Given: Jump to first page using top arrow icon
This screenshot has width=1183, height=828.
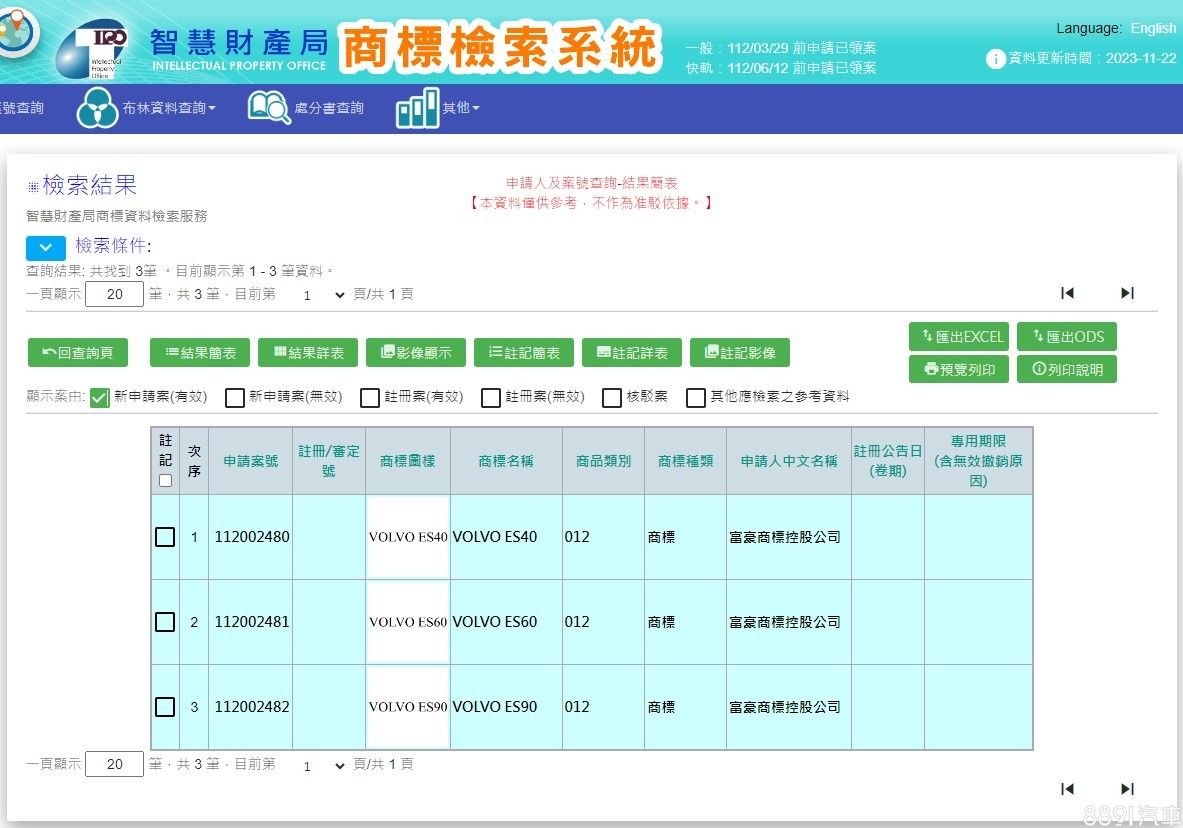Looking at the screenshot, I should 1067,293.
